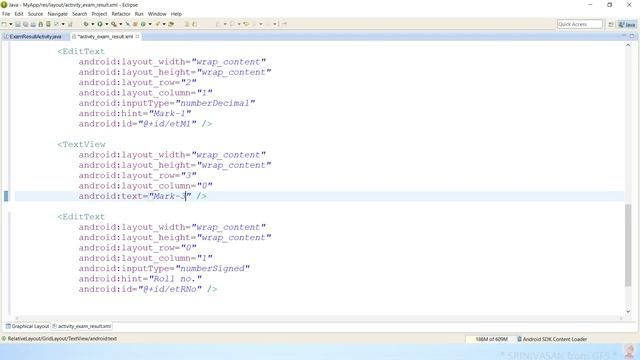The height and width of the screenshot is (360, 640).
Task: Click the New file toolbar icon
Action: [x=4, y=24]
